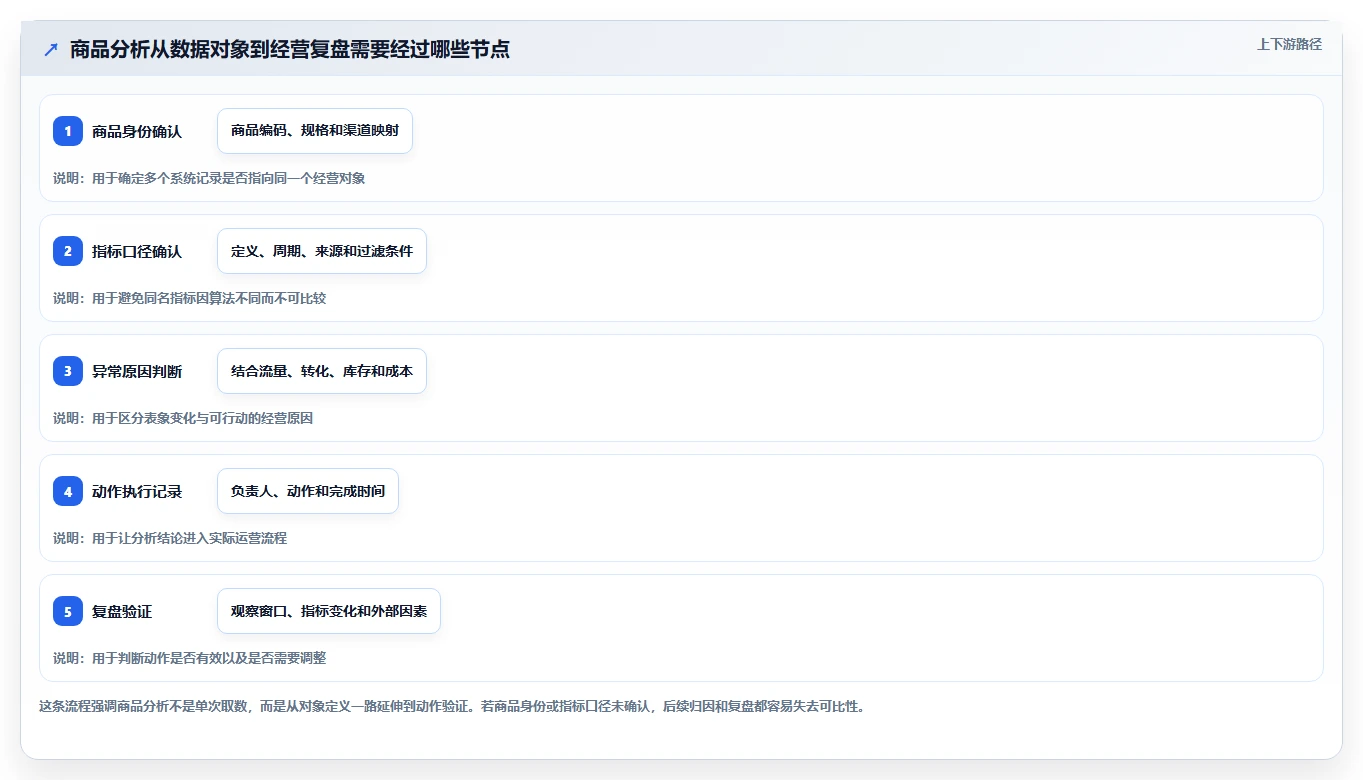1363x780 pixels.
Task: Select the 负责人、动作和完成时间 chip
Action: click(308, 491)
